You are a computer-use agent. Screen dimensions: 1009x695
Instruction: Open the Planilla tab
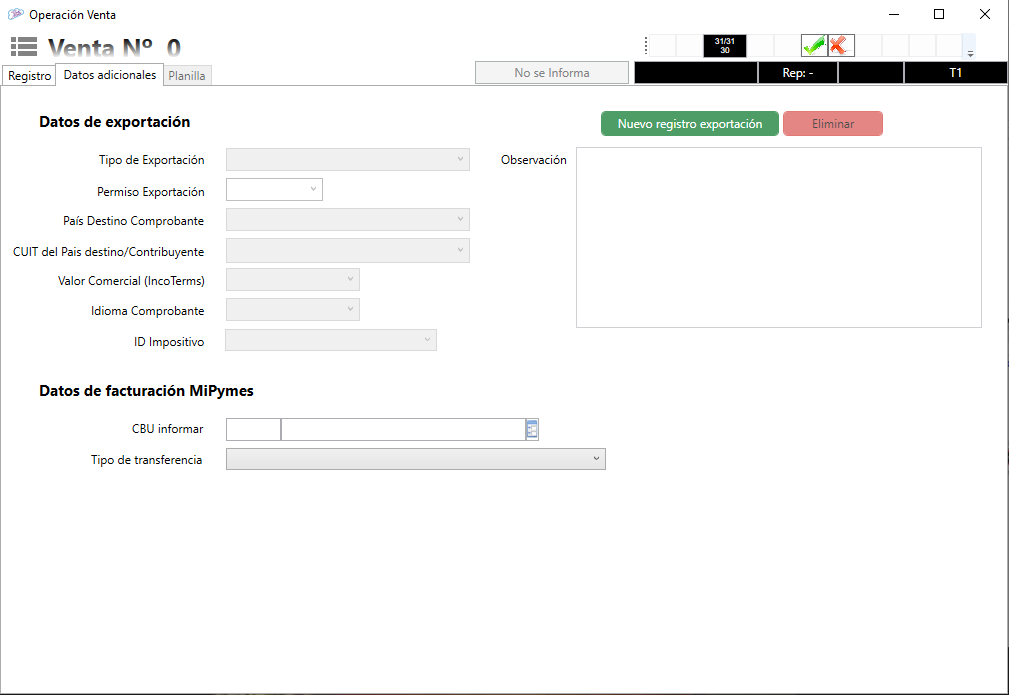187,75
